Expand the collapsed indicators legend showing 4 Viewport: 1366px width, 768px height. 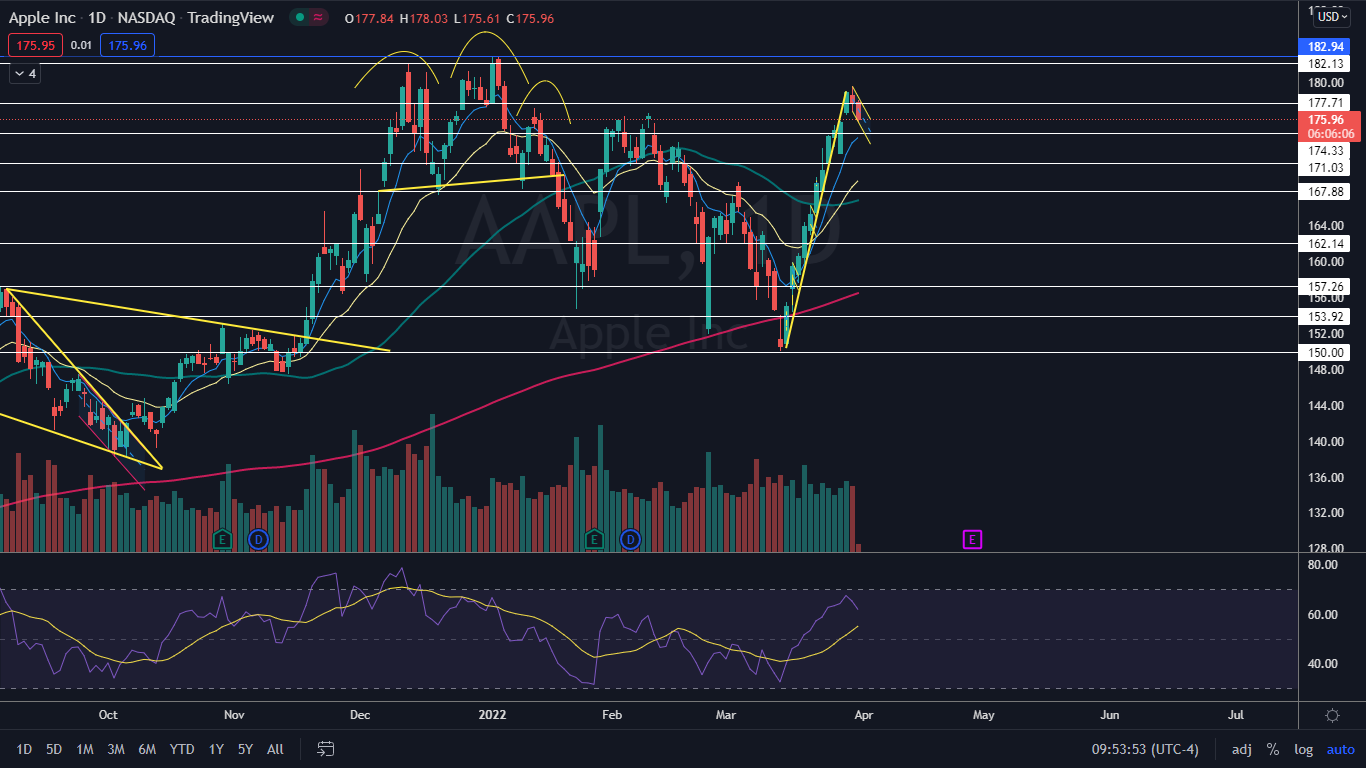pyautogui.click(x=25, y=73)
